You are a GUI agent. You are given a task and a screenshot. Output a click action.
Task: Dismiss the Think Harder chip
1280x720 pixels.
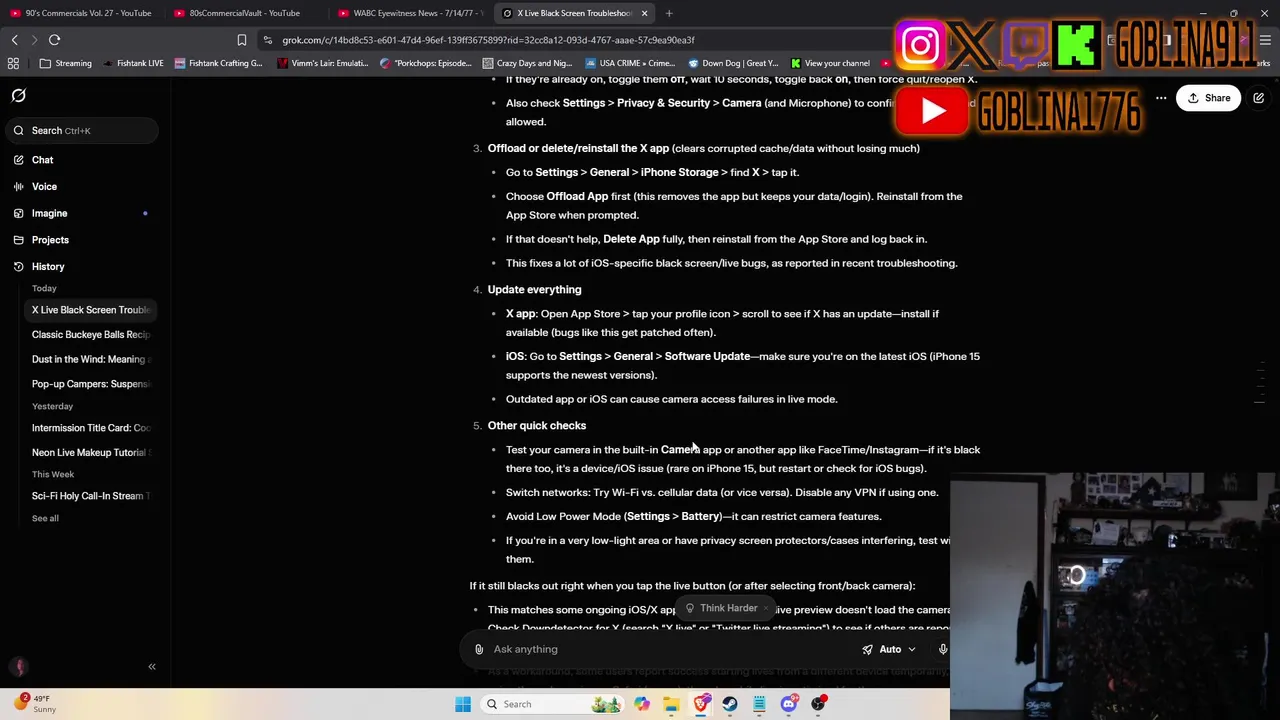767,608
